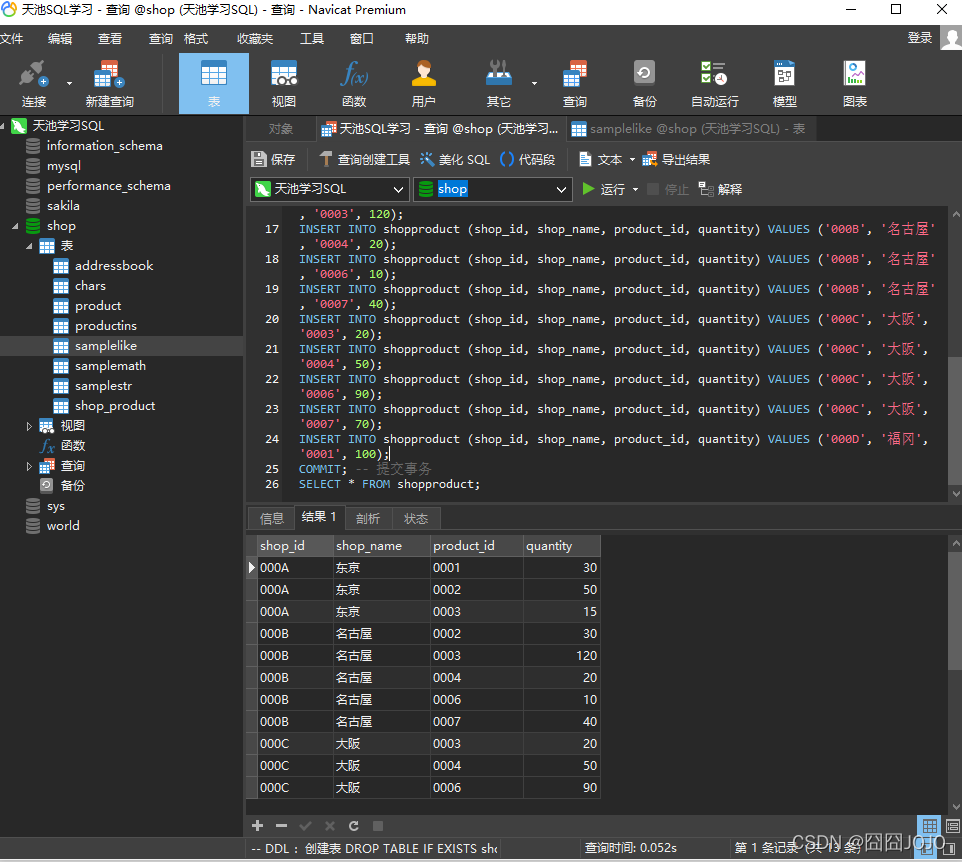The width and height of the screenshot is (962, 862).
Task: Switch to grid view icon in status bar
Action: [929, 826]
